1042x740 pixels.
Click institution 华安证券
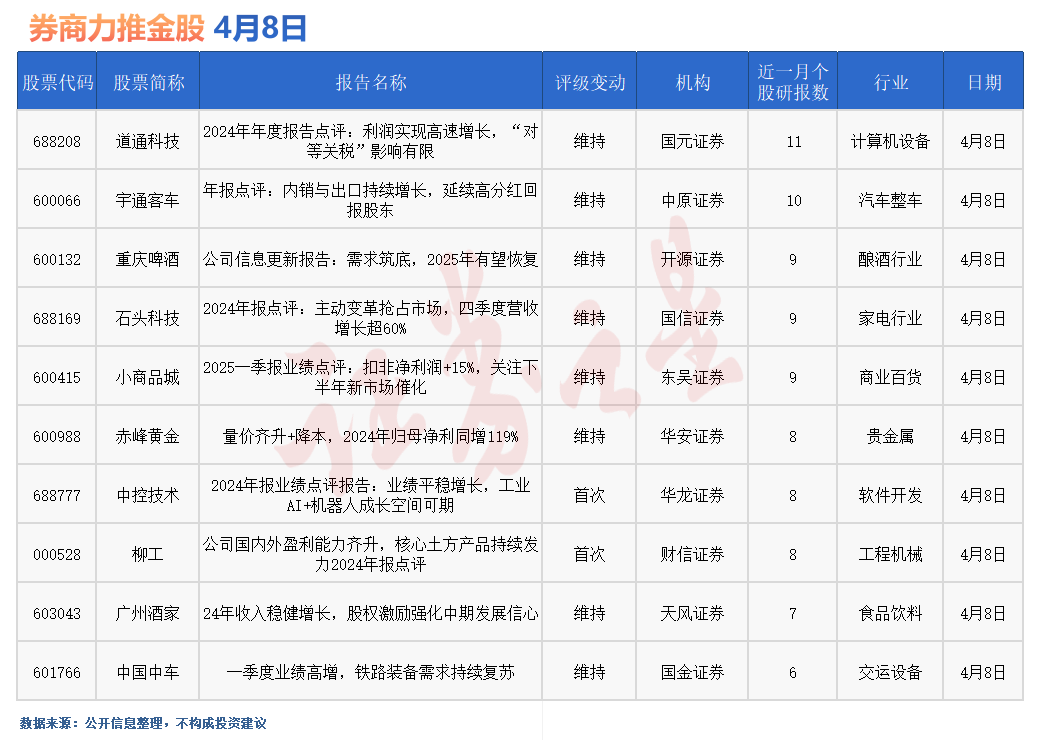(x=692, y=436)
